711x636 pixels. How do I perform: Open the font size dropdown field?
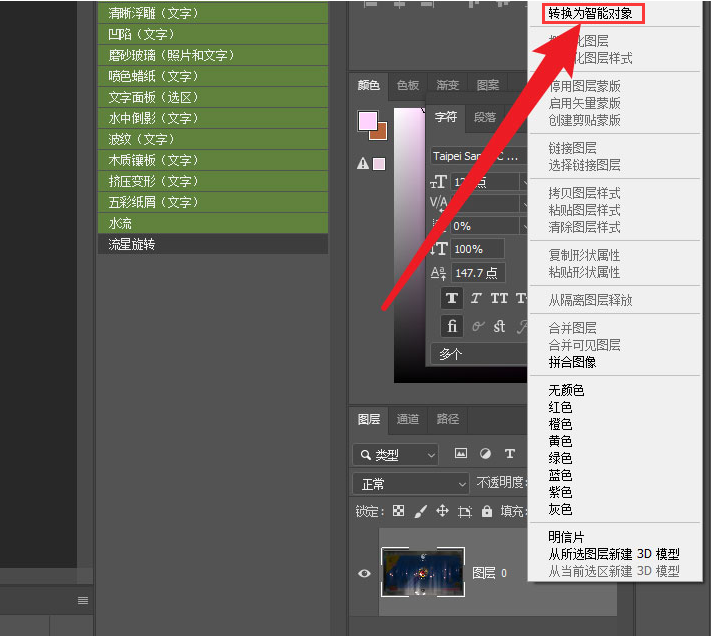coord(489,182)
